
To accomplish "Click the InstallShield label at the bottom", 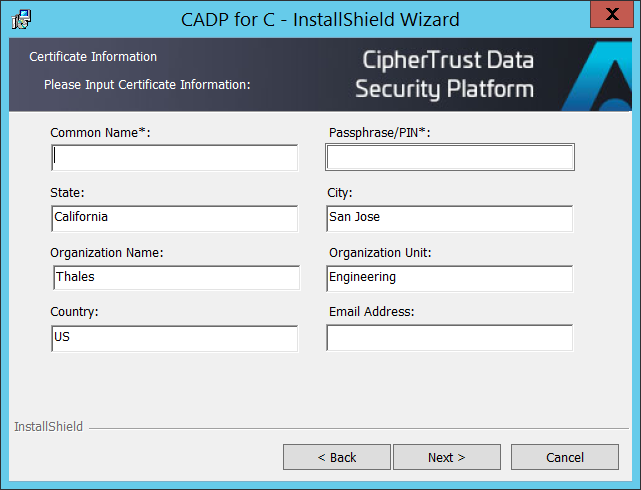I will (x=48, y=427).
